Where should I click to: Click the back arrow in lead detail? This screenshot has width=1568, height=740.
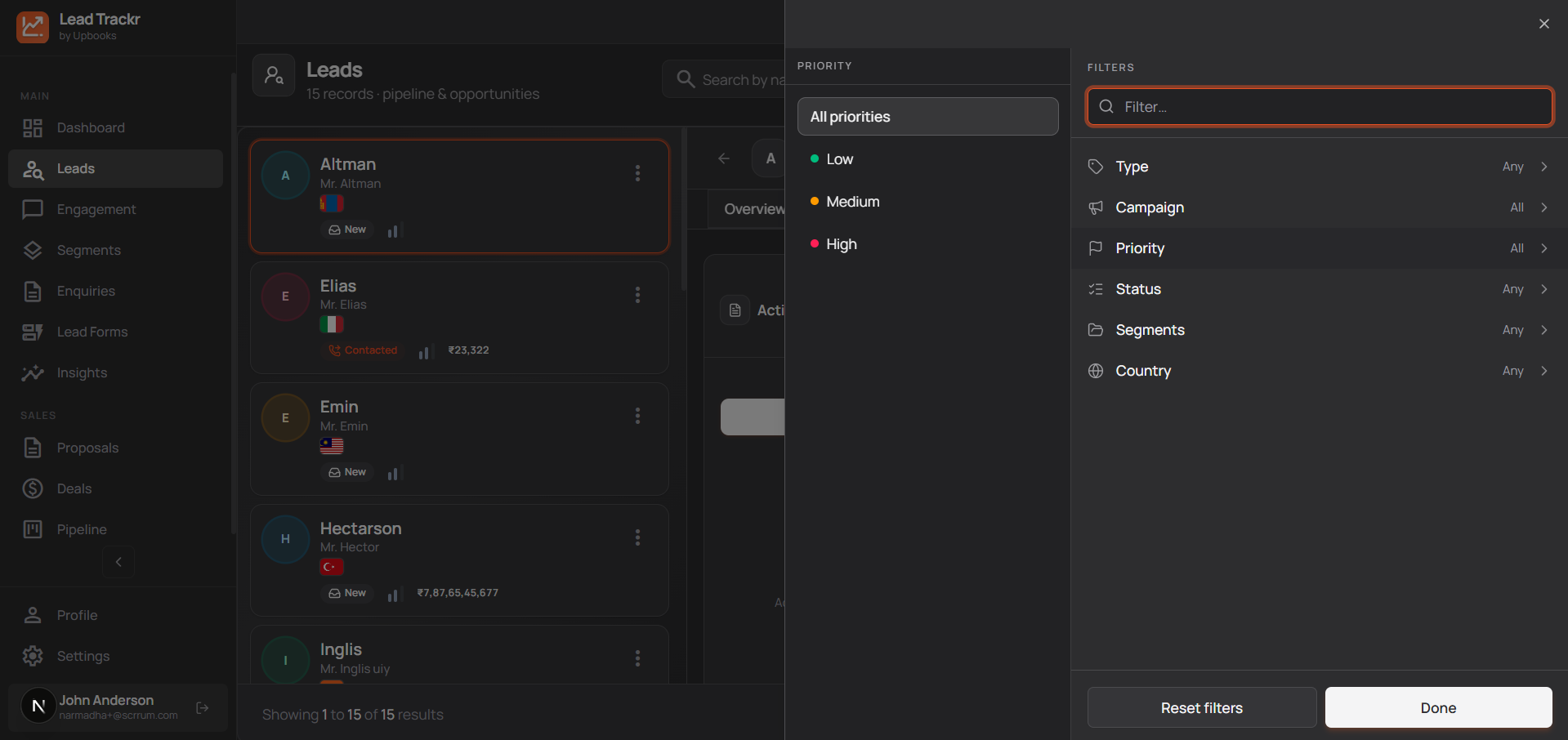tap(724, 159)
